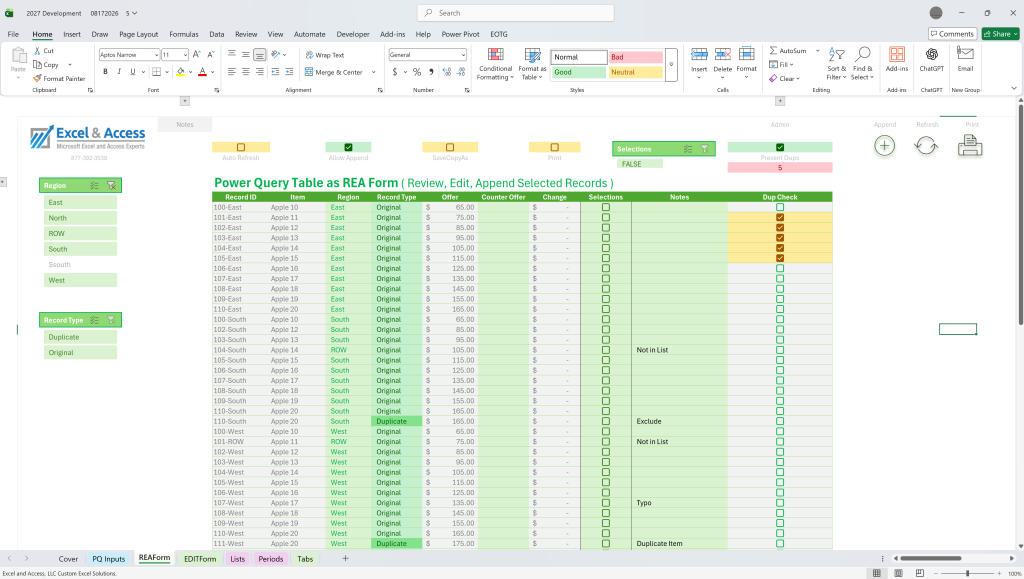The width and height of the screenshot is (1024, 579).
Task: Uncheck the Prevent Dups checkbox
Action: click(780, 148)
